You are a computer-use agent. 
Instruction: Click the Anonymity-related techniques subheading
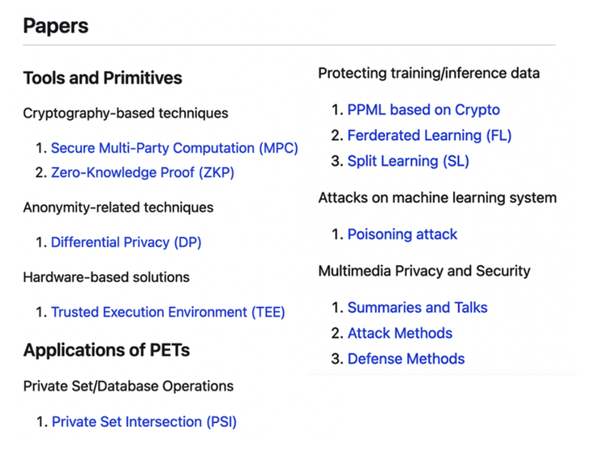pyautogui.click(x=118, y=207)
